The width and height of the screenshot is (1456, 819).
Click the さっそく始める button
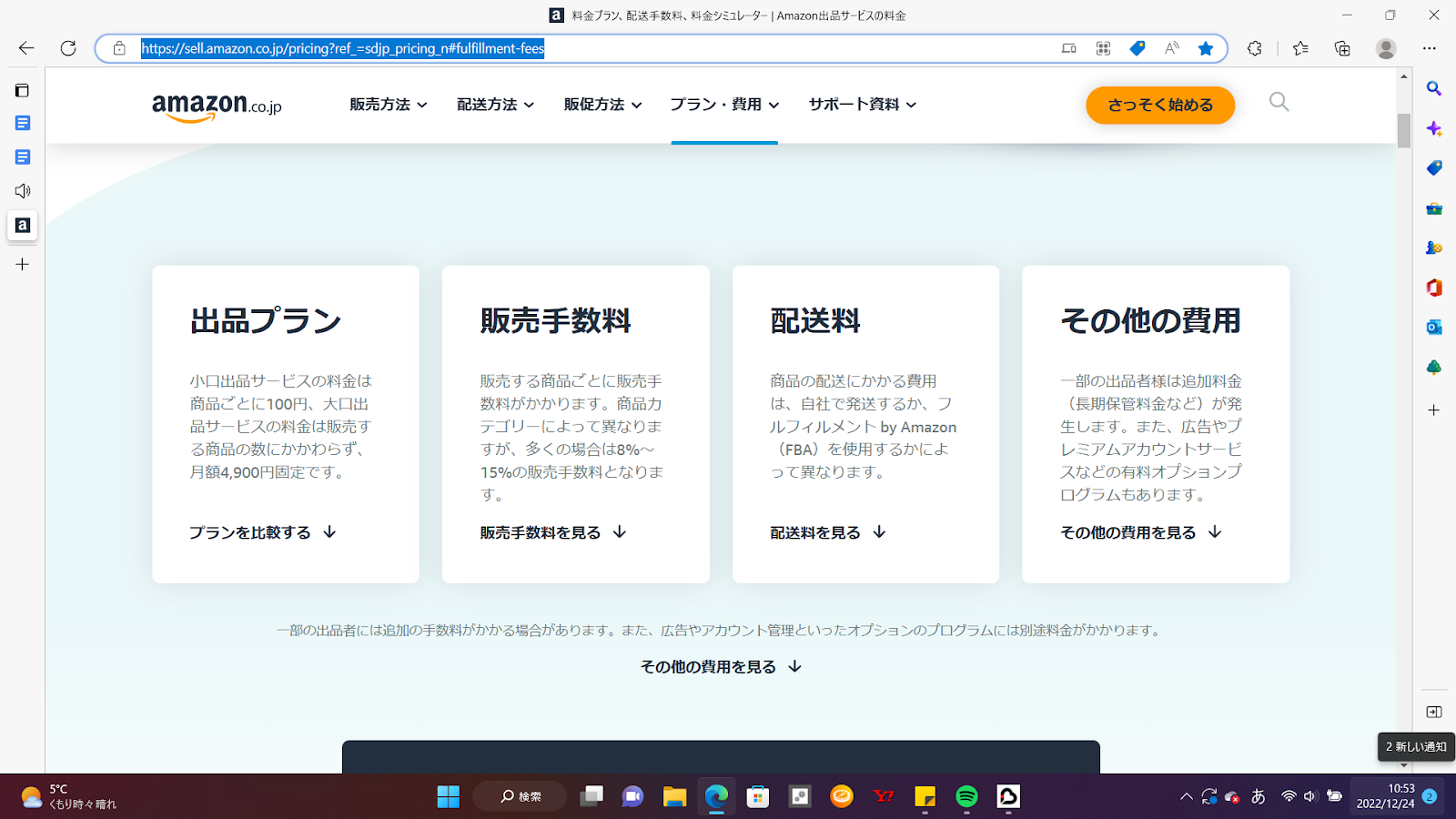[x=1160, y=105]
